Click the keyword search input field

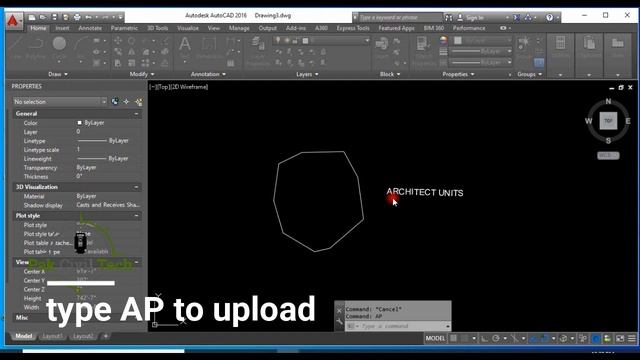point(400,18)
